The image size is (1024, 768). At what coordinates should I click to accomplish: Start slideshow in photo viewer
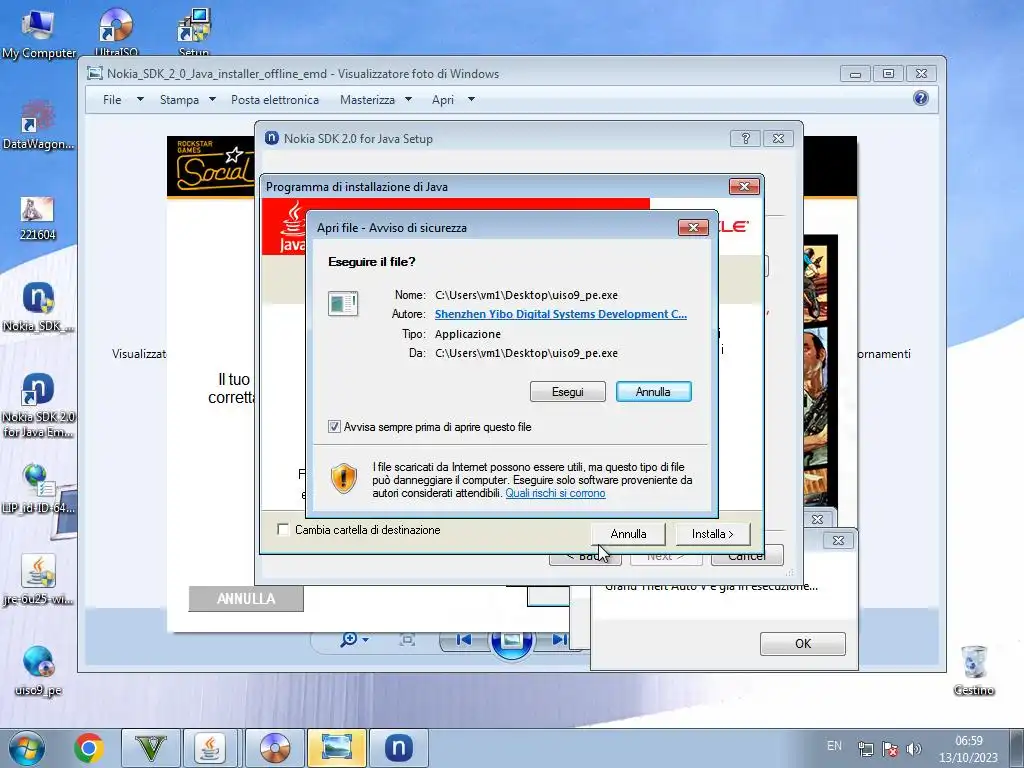[511, 640]
